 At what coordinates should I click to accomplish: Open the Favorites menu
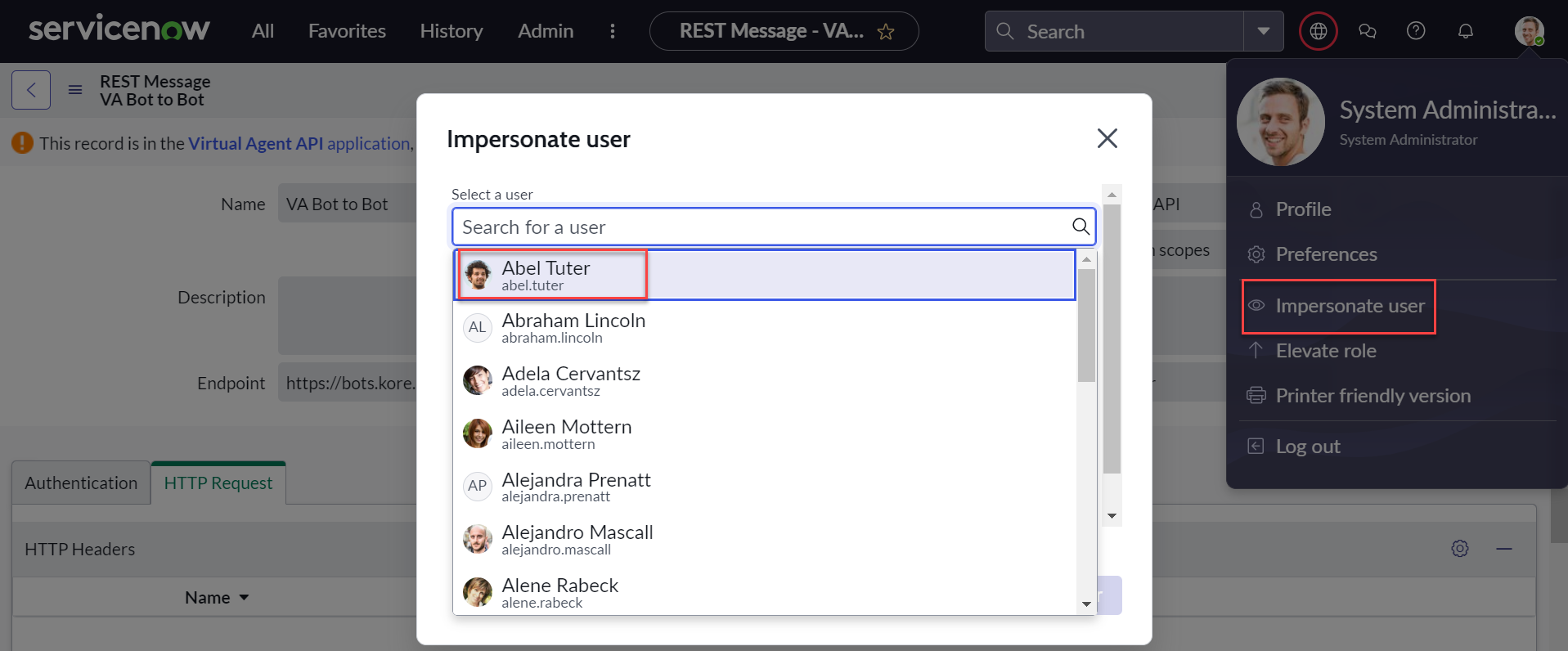(x=347, y=31)
